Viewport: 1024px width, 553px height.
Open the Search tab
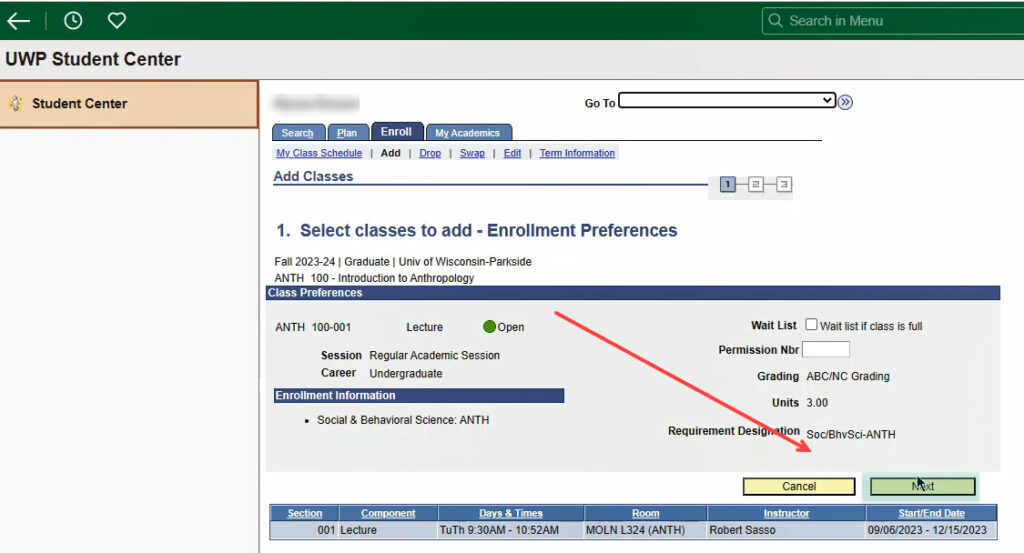[x=298, y=133]
